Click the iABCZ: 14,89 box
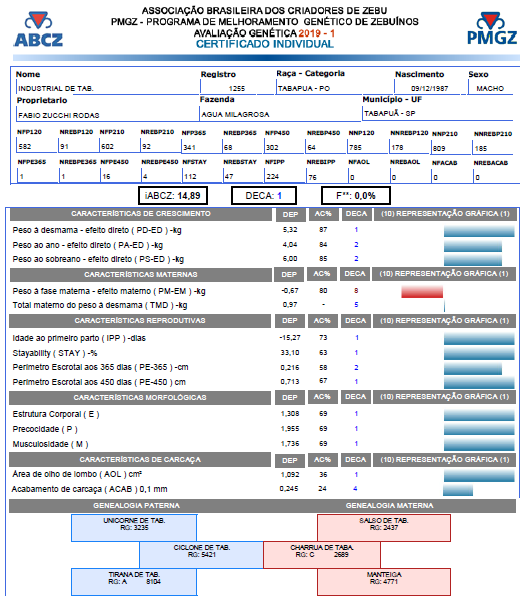Viewport: 520px width, 596px height. (173, 196)
